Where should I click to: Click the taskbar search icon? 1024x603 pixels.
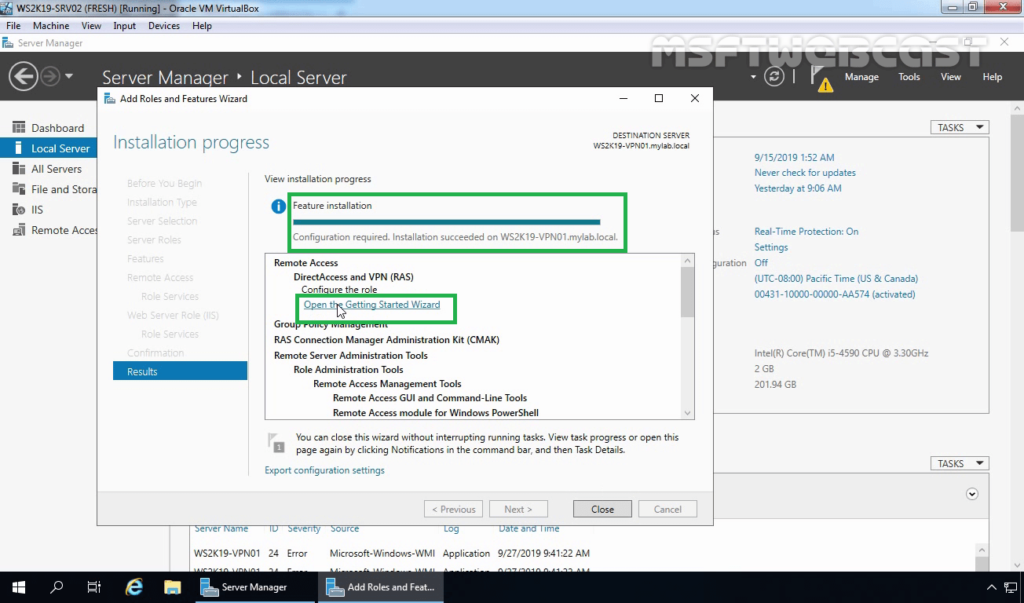pyautogui.click(x=57, y=587)
